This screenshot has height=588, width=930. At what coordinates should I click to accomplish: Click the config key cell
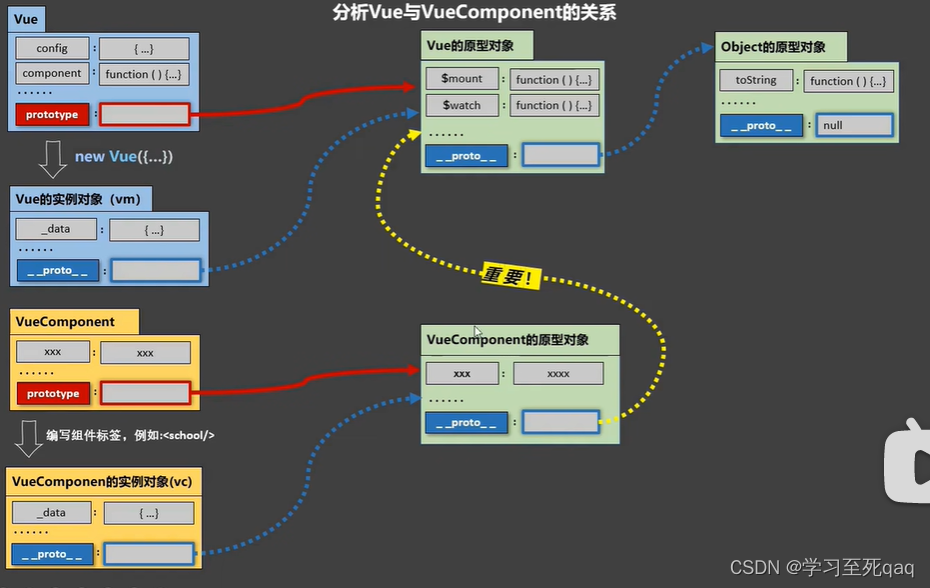[x=52, y=48]
